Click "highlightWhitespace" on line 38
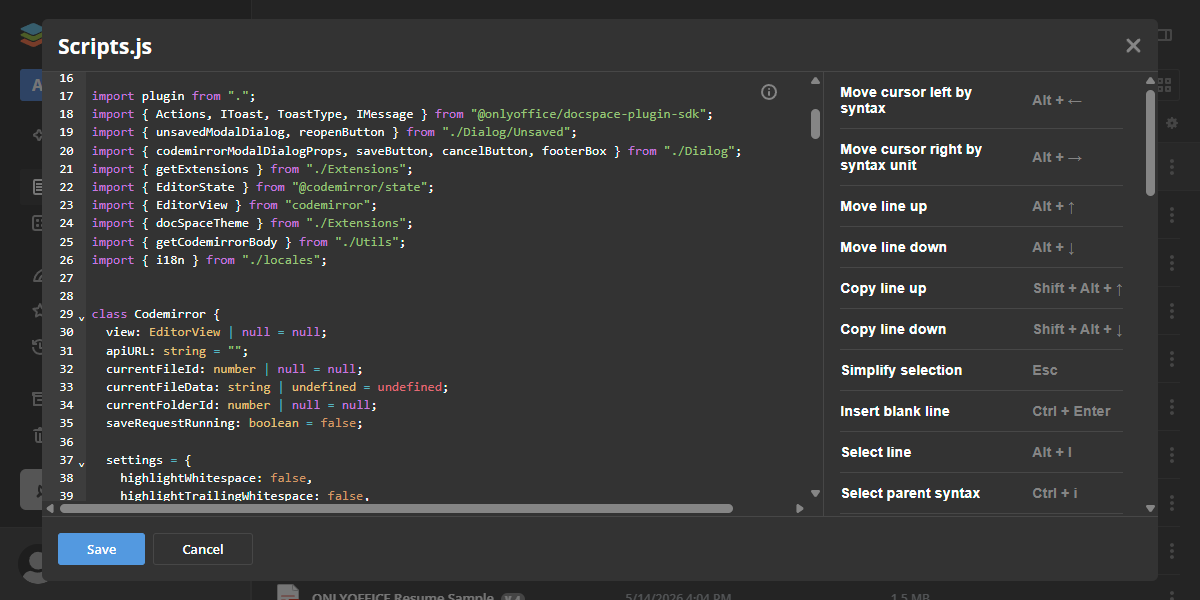This screenshot has height=600, width=1200. [188, 478]
